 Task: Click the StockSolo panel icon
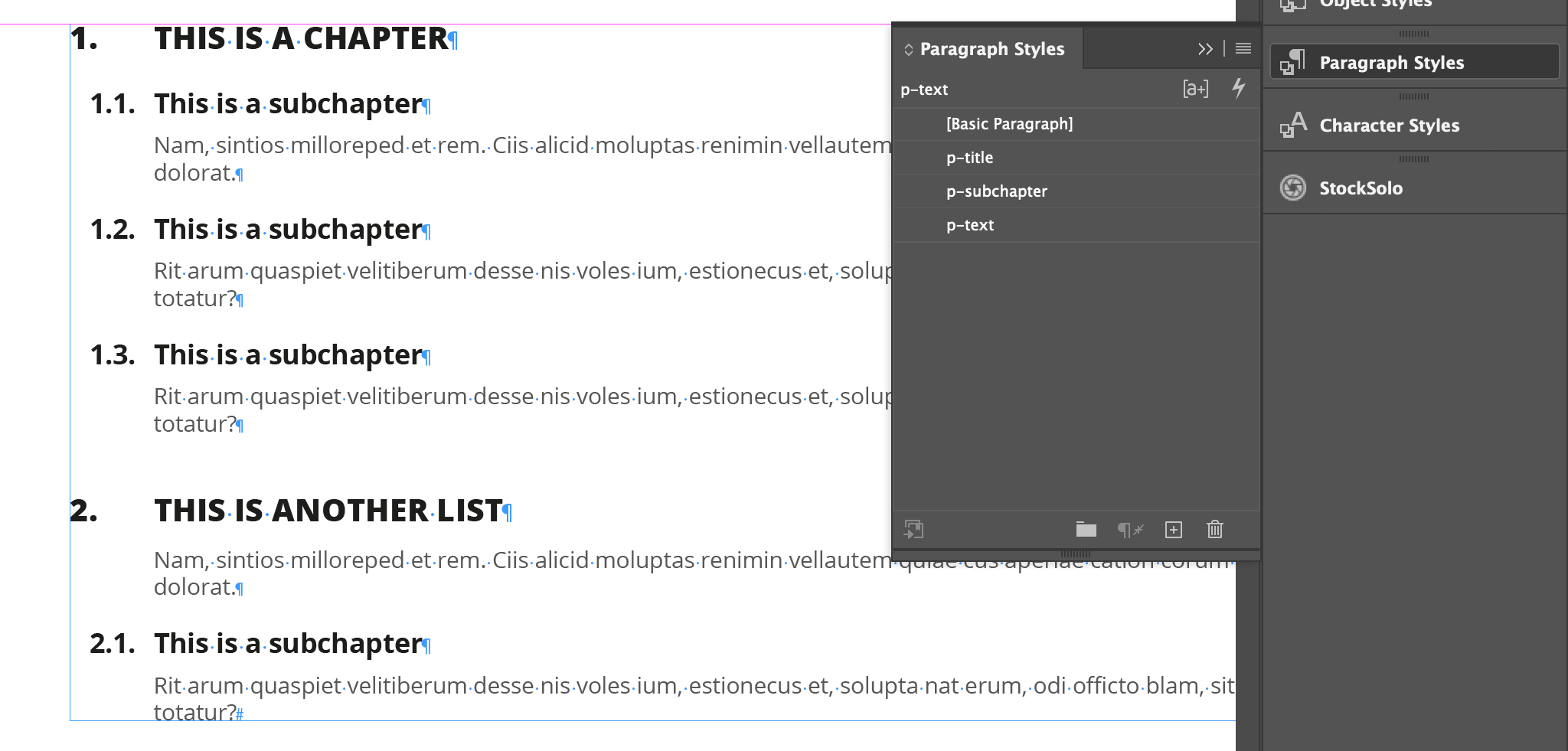1292,188
